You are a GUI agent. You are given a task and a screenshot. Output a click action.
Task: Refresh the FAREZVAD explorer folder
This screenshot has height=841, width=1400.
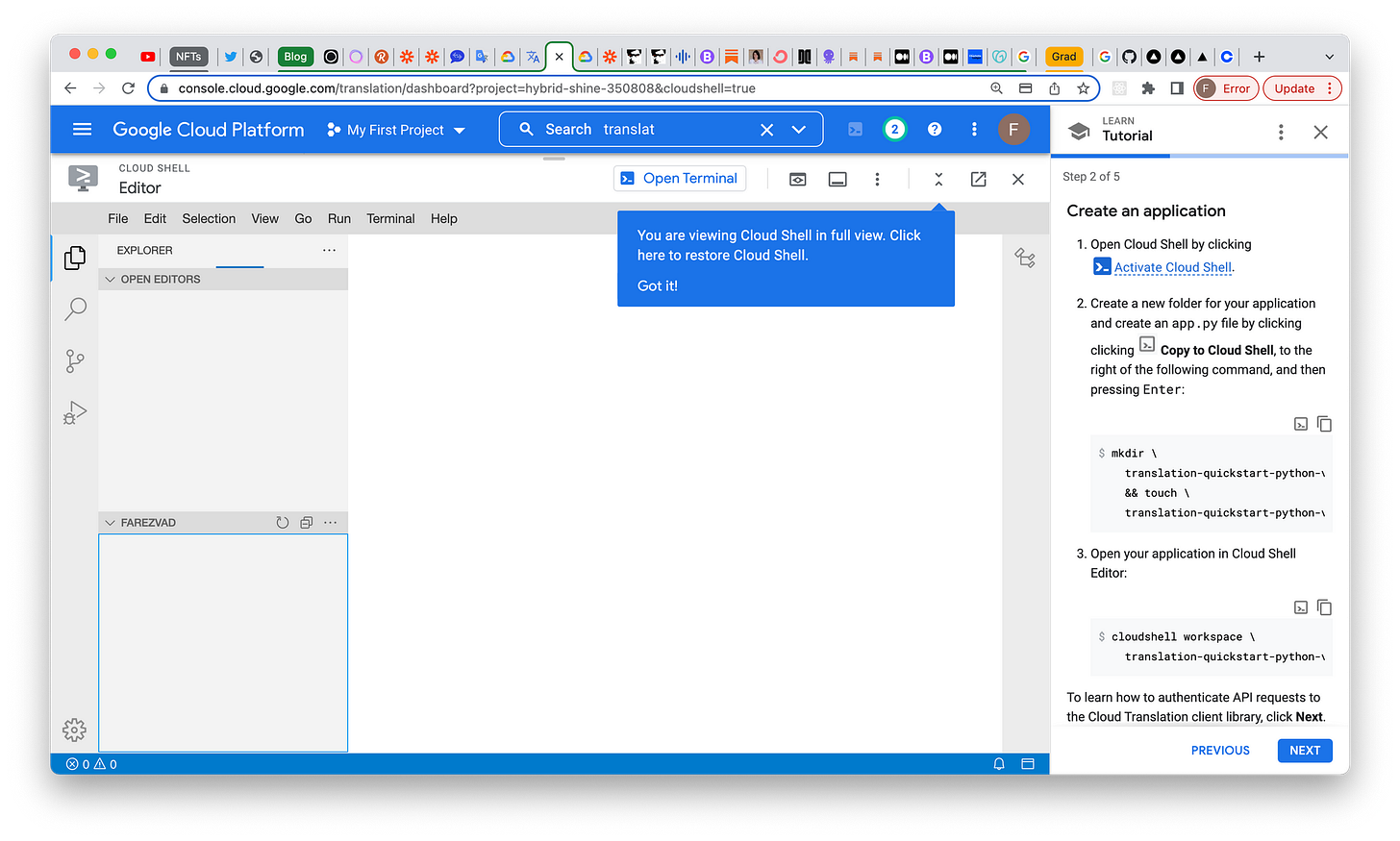(282, 523)
